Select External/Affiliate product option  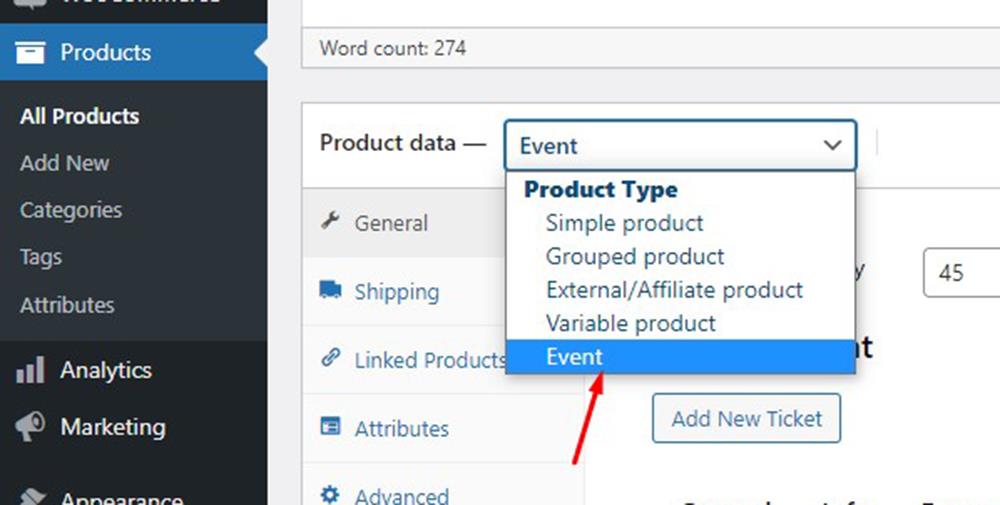674,290
